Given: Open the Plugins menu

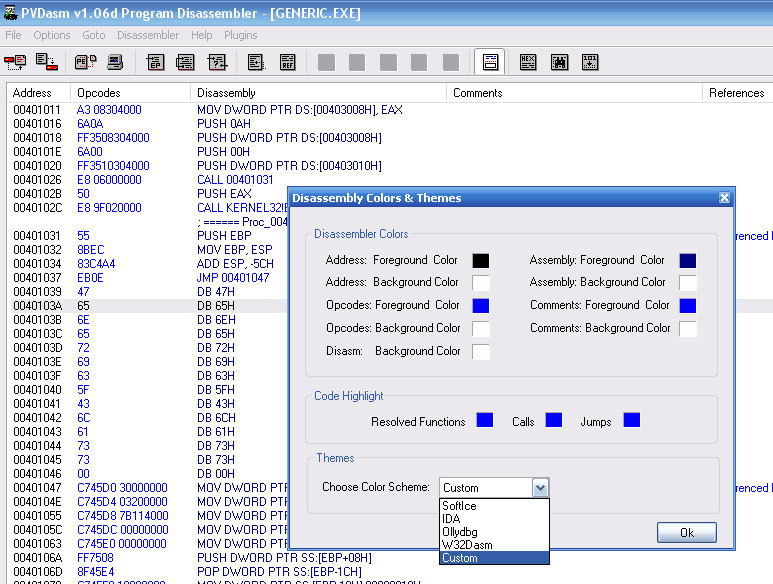Looking at the screenshot, I should (240, 35).
